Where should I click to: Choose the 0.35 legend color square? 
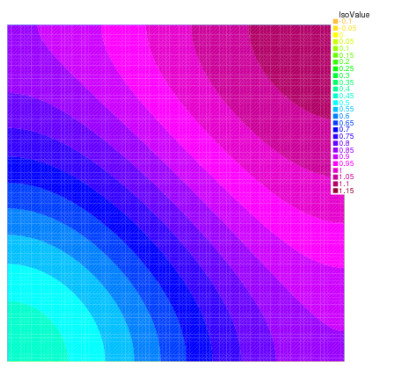[x=335, y=82]
